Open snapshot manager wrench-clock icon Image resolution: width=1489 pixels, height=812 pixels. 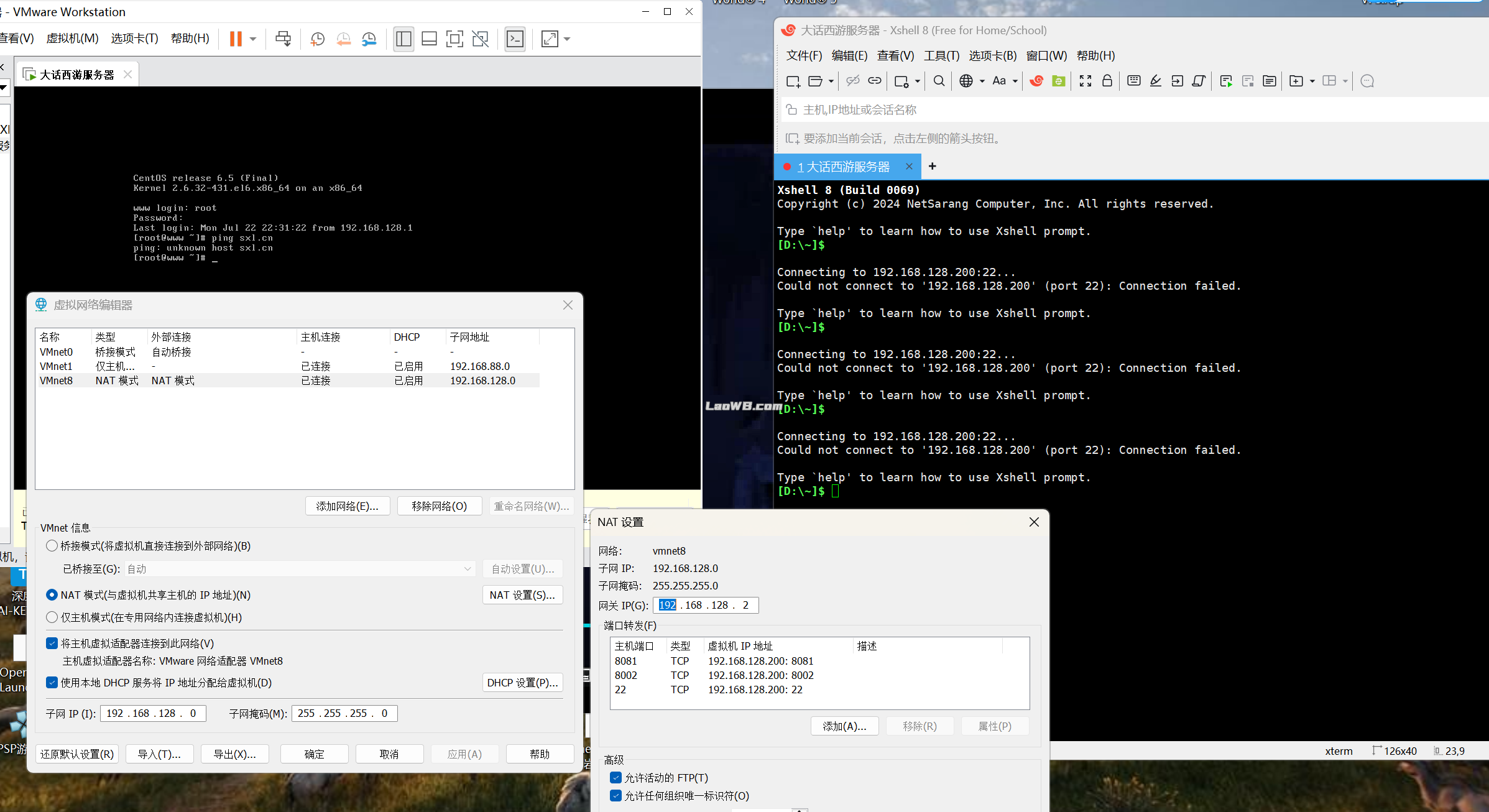tap(369, 39)
